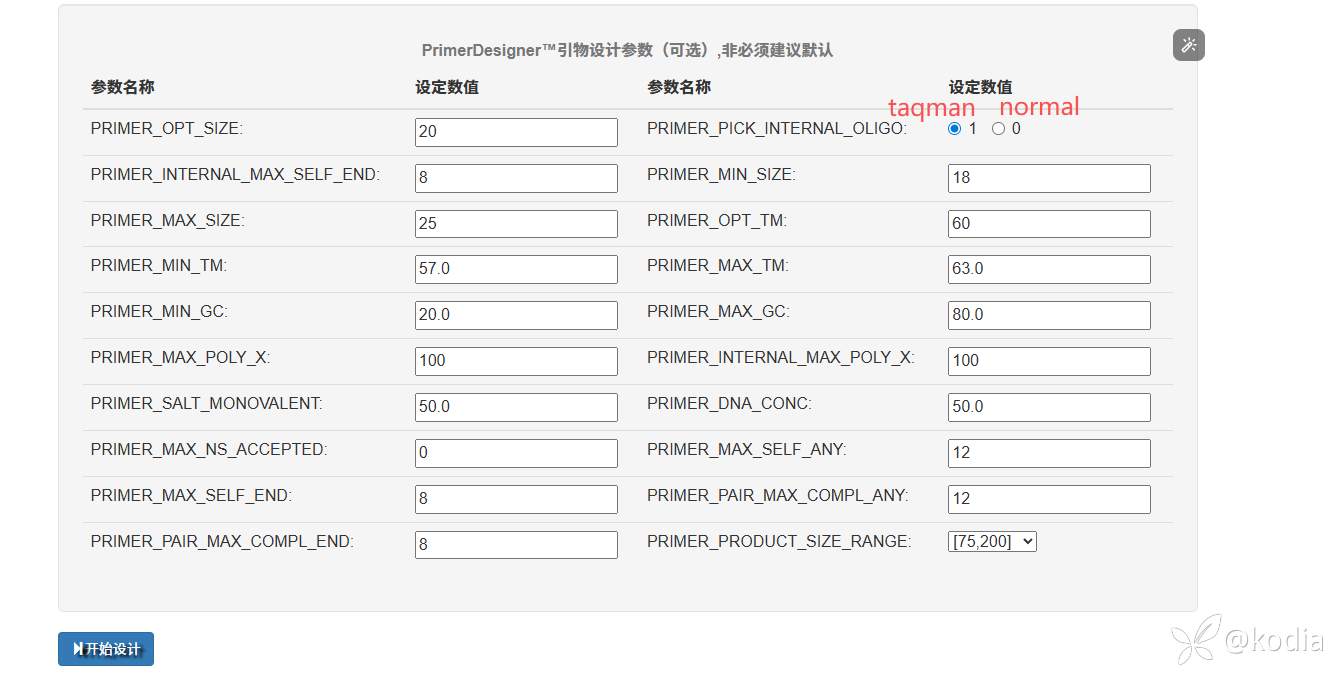Focus the PRIMER_PAIR_MAX_COMPL_ANY field

pyautogui.click(x=1049, y=499)
